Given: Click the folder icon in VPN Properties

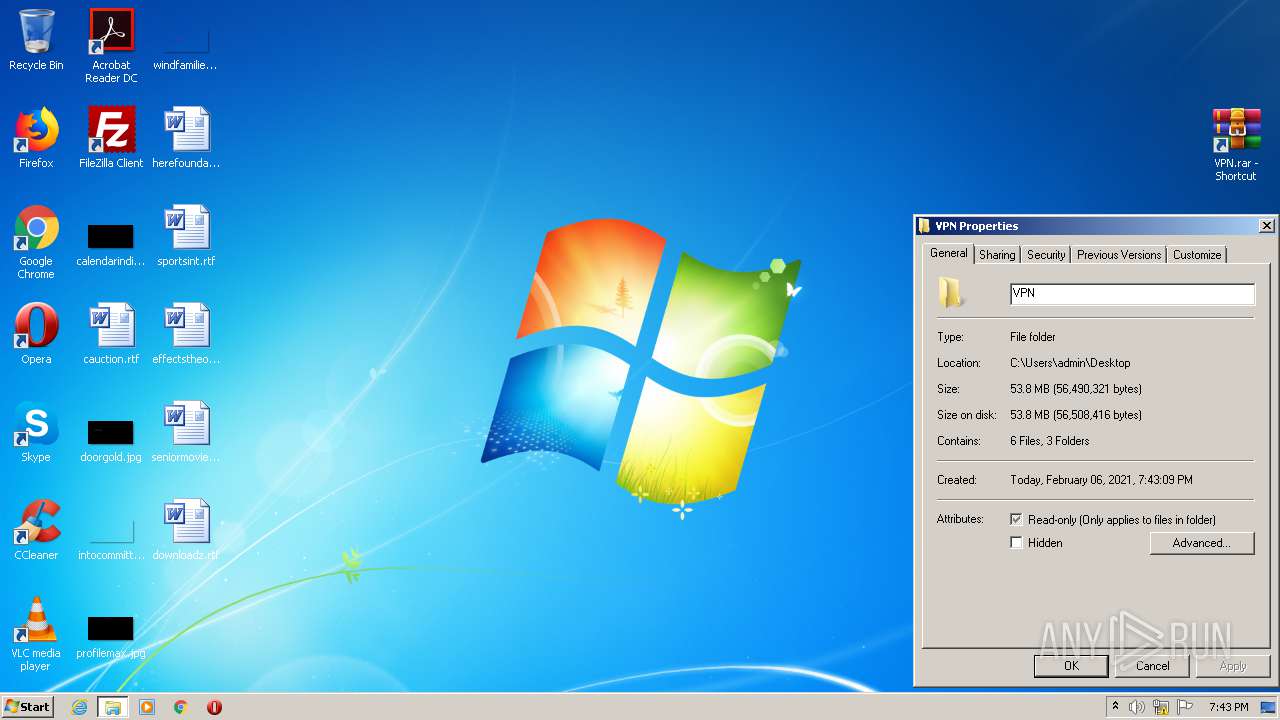Looking at the screenshot, I should coord(951,293).
